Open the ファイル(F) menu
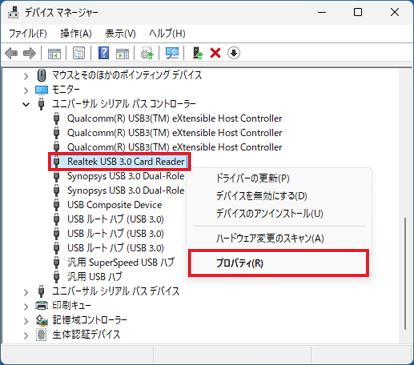Image resolution: width=414 pixels, height=365 pixels. (x=28, y=33)
